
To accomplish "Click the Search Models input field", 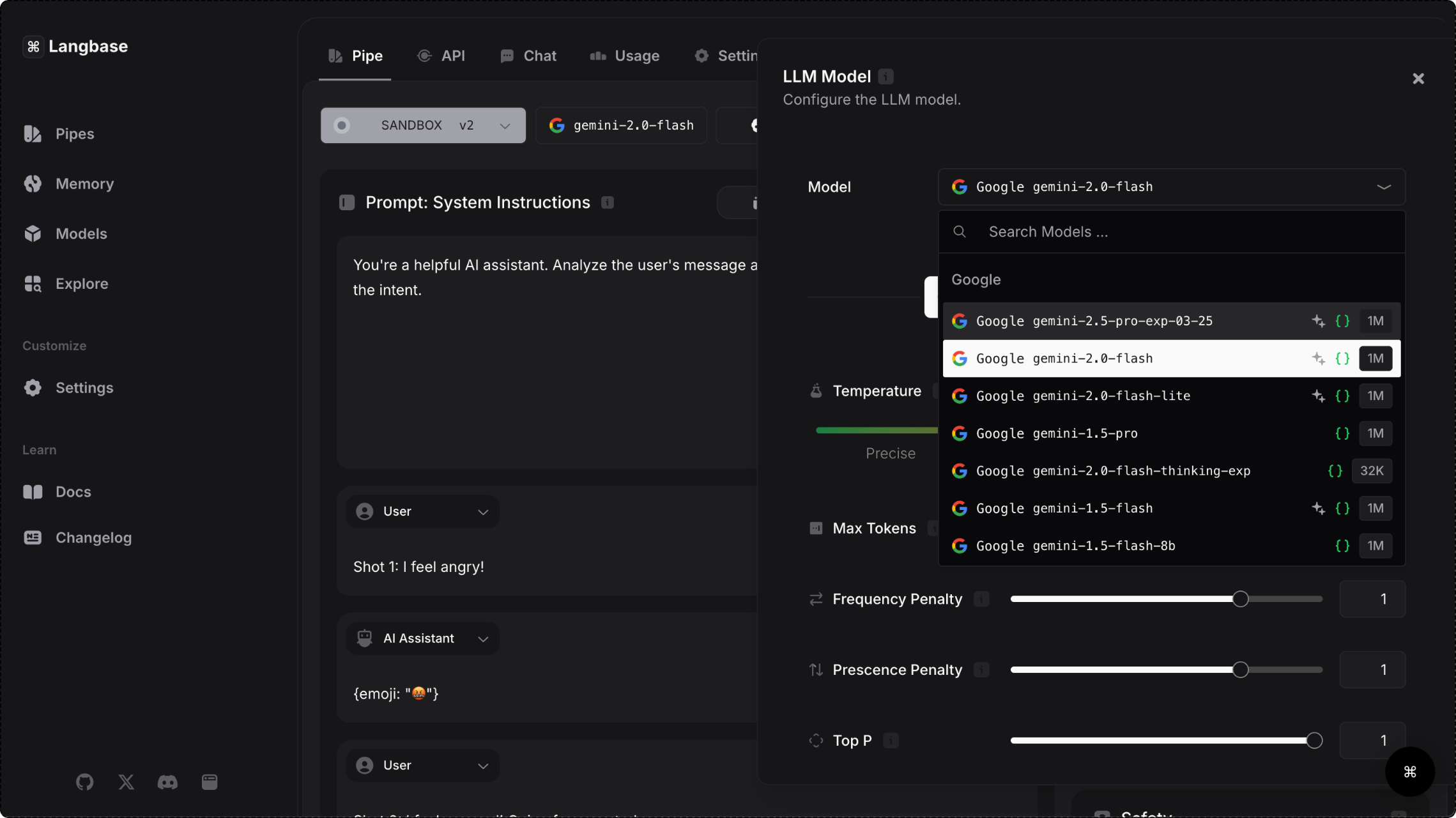I will pyautogui.click(x=1170, y=231).
